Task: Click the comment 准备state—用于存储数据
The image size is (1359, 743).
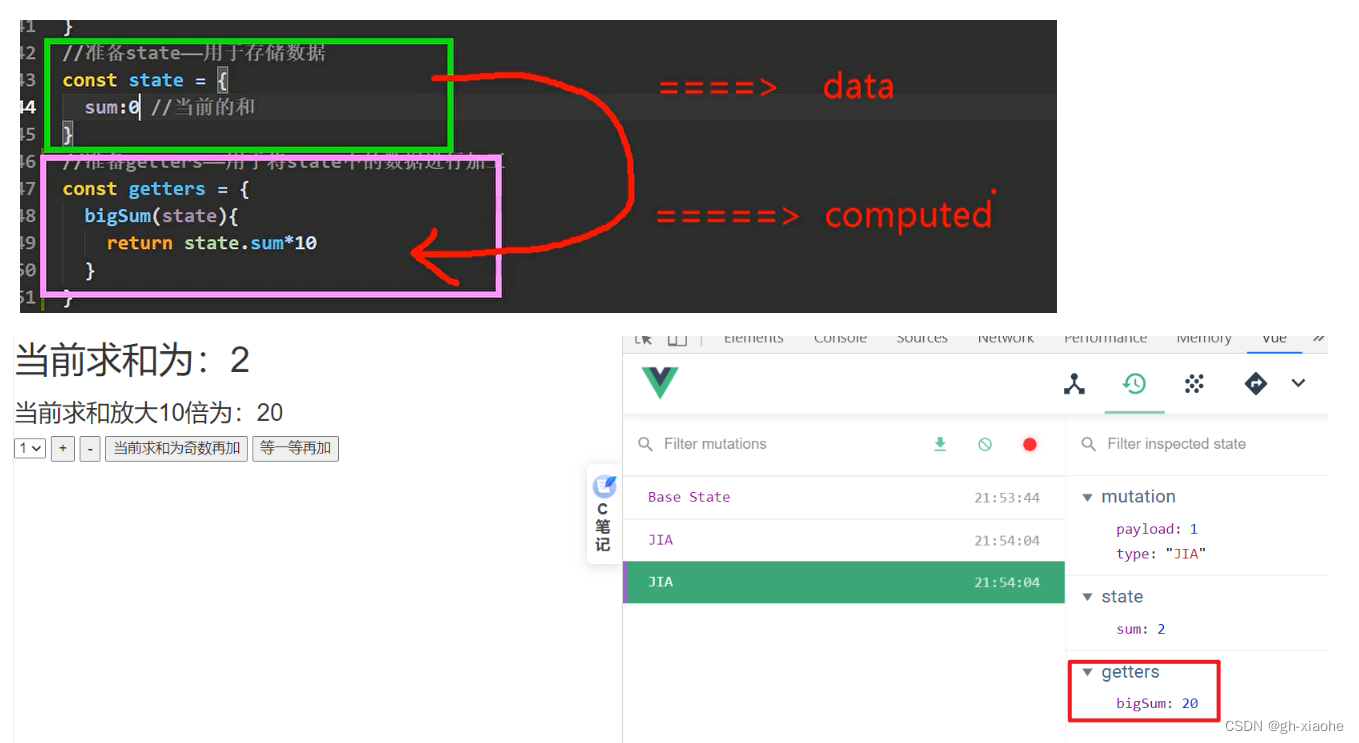Action: tap(194, 53)
